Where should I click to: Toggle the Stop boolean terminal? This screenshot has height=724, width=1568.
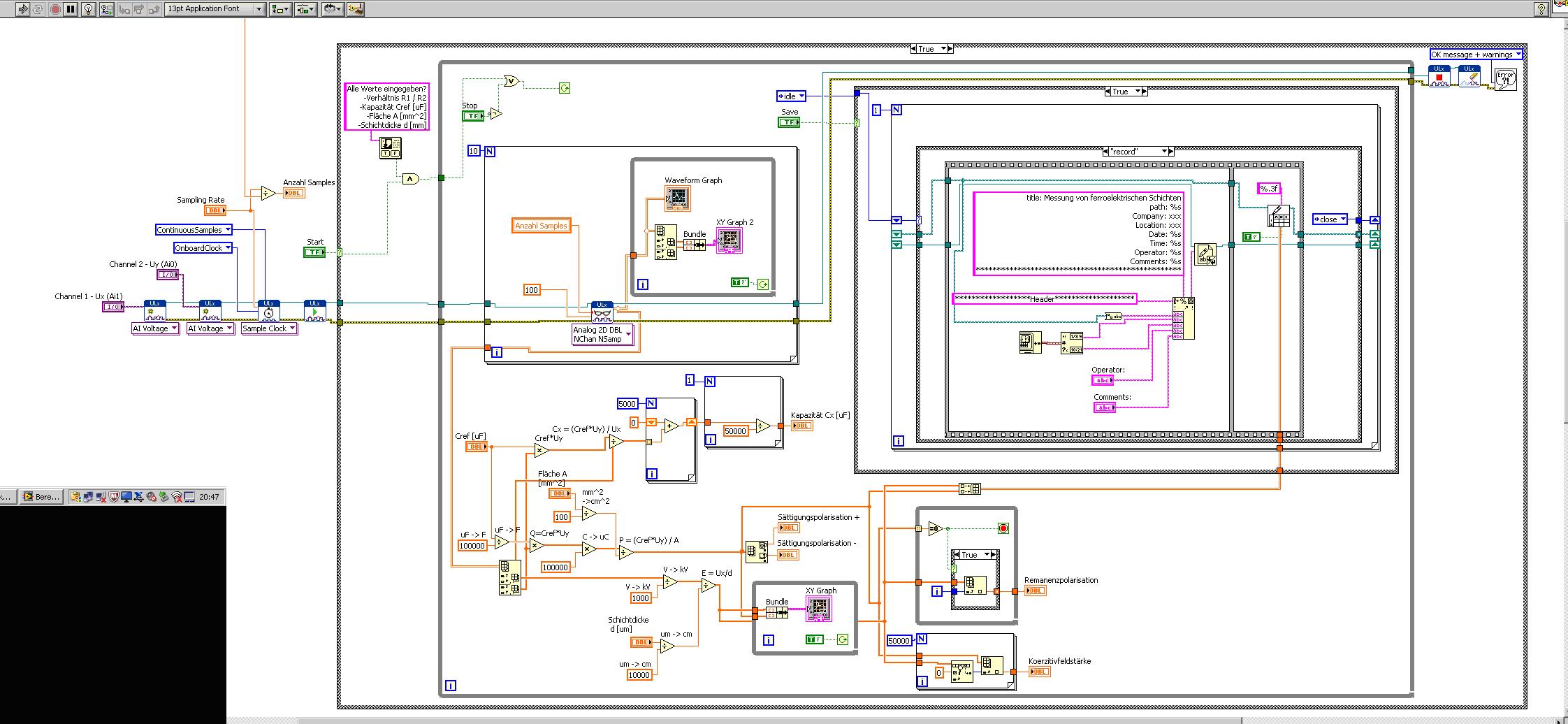point(473,116)
